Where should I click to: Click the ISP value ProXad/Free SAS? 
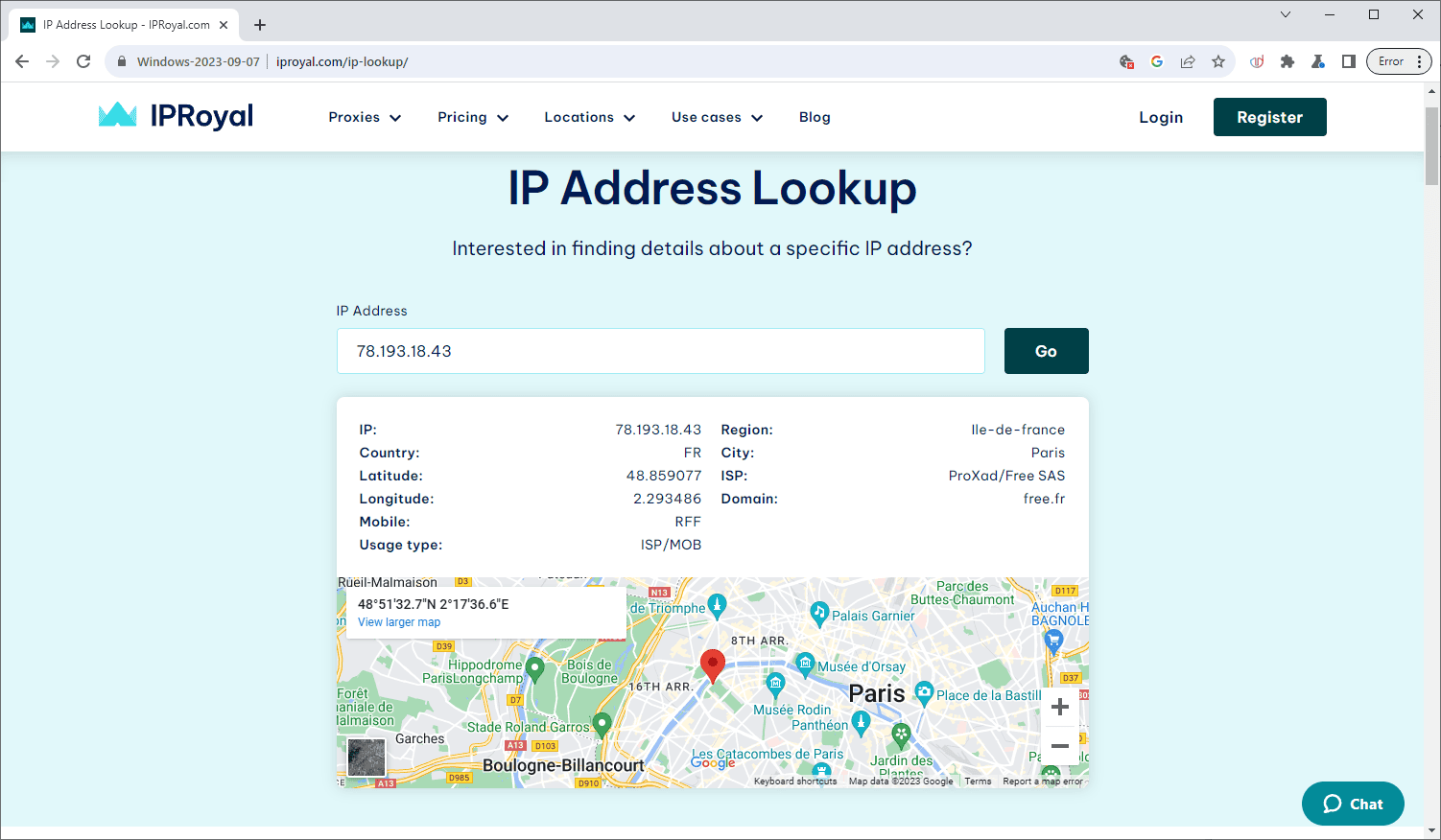point(1006,476)
